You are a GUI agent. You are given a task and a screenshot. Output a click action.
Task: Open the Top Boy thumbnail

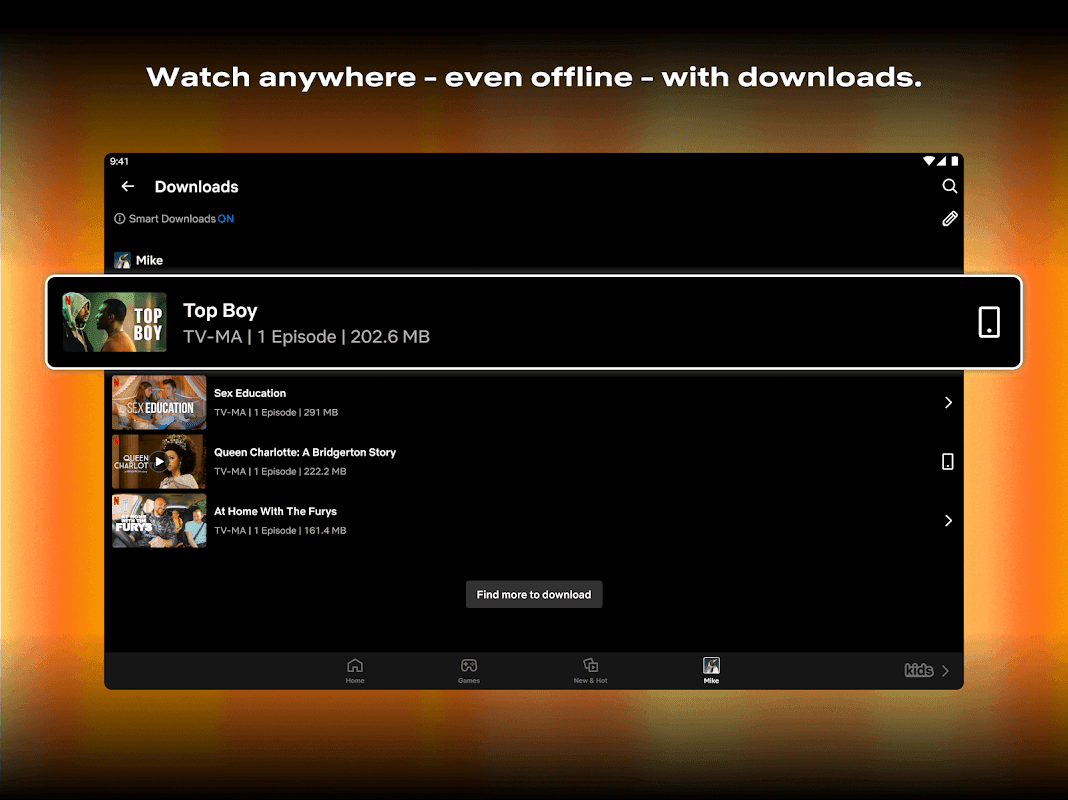(115, 322)
